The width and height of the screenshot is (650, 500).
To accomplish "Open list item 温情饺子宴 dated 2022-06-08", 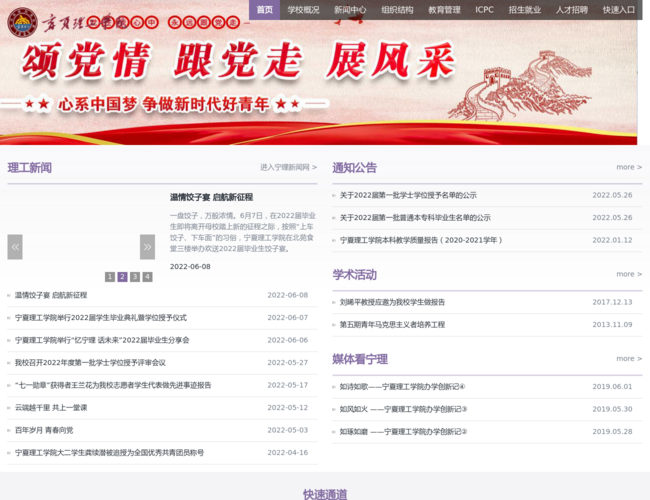I will coord(51,295).
